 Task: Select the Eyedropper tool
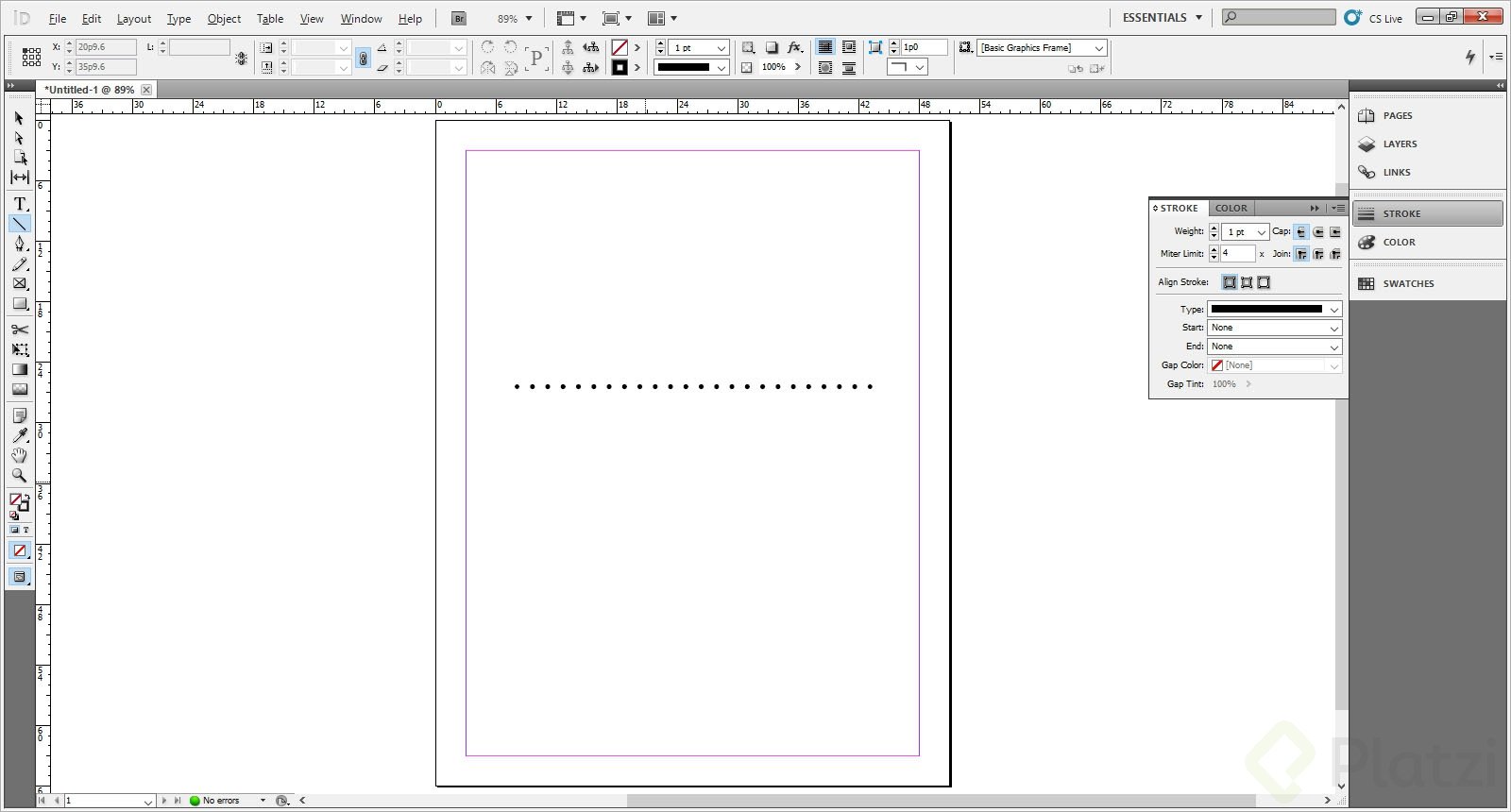[19, 435]
